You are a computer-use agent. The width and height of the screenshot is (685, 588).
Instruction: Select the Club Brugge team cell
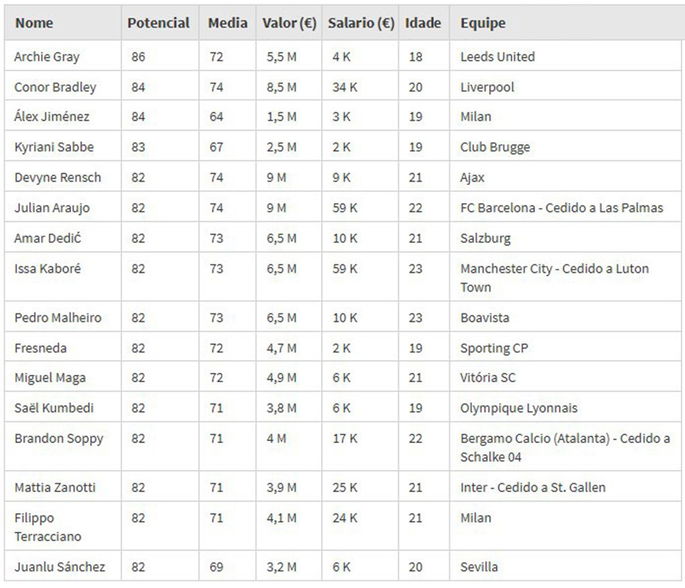tap(495, 147)
